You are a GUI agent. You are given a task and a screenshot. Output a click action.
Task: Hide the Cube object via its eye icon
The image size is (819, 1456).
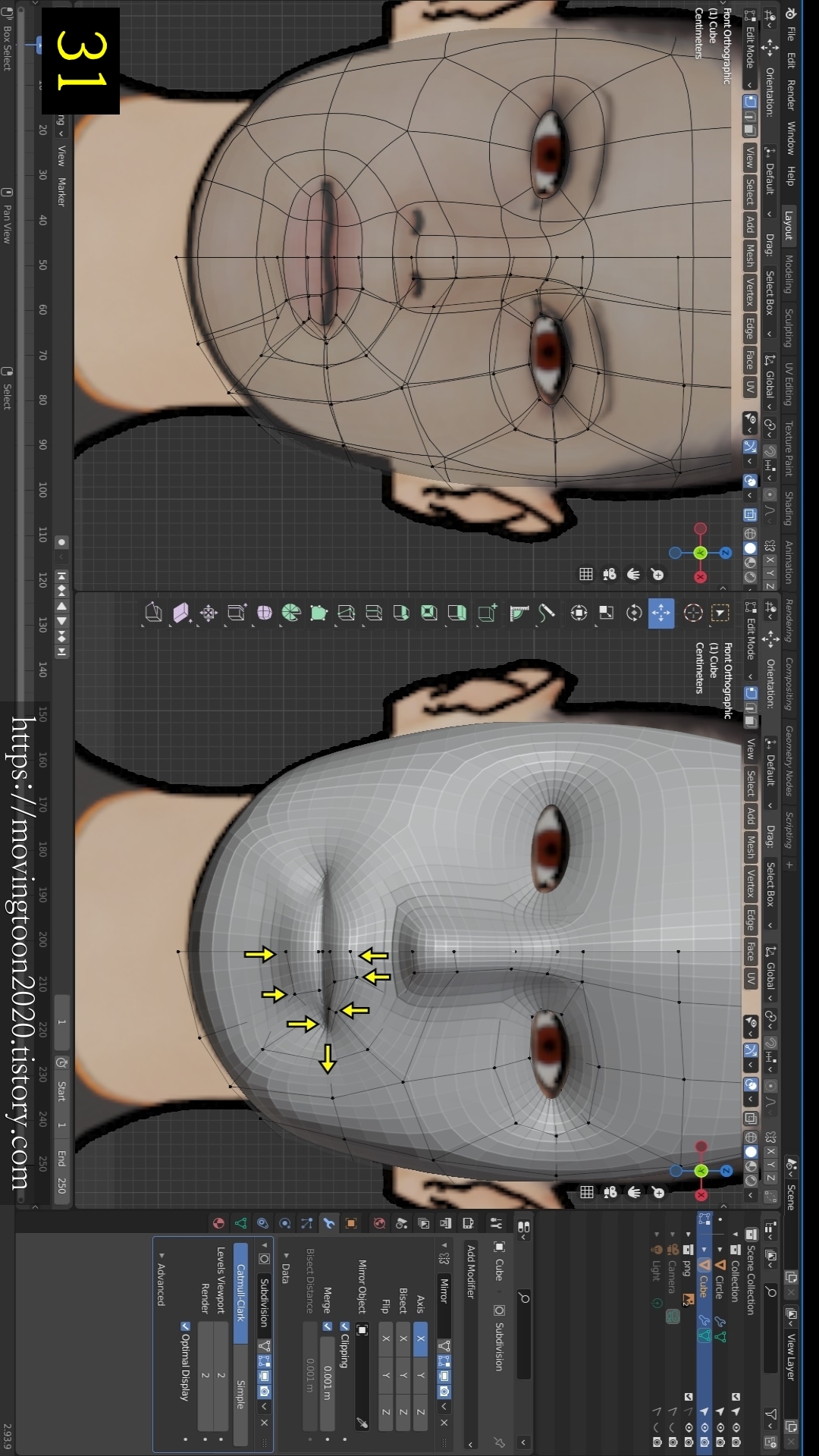point(704,1426)
